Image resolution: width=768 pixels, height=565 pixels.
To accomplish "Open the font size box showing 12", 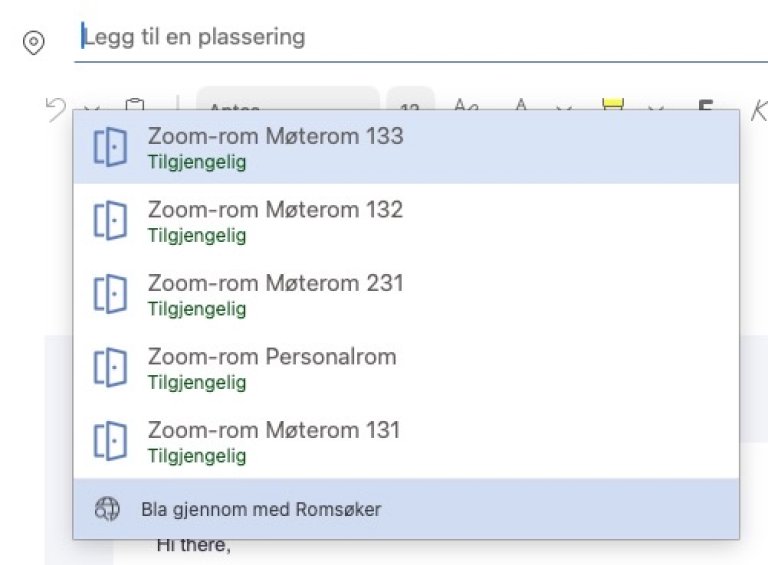I will (410, 105).
